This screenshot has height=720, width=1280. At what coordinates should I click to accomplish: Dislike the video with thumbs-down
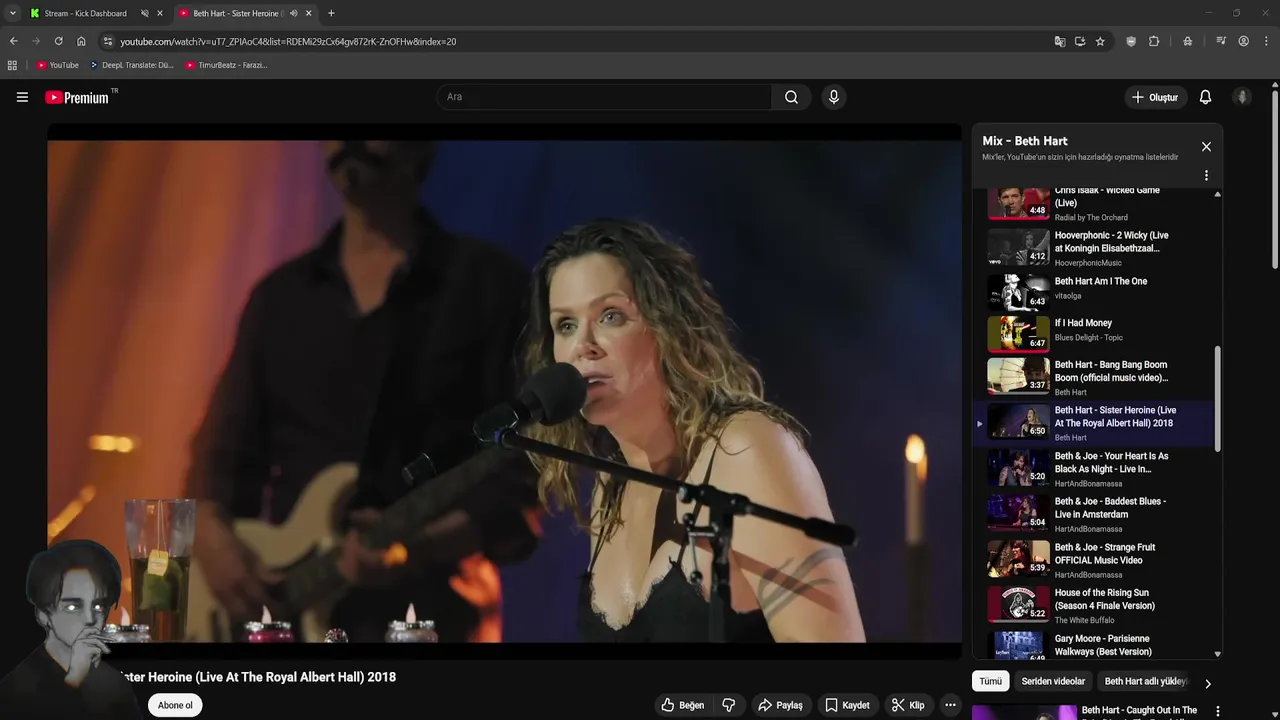coord(728,705)
